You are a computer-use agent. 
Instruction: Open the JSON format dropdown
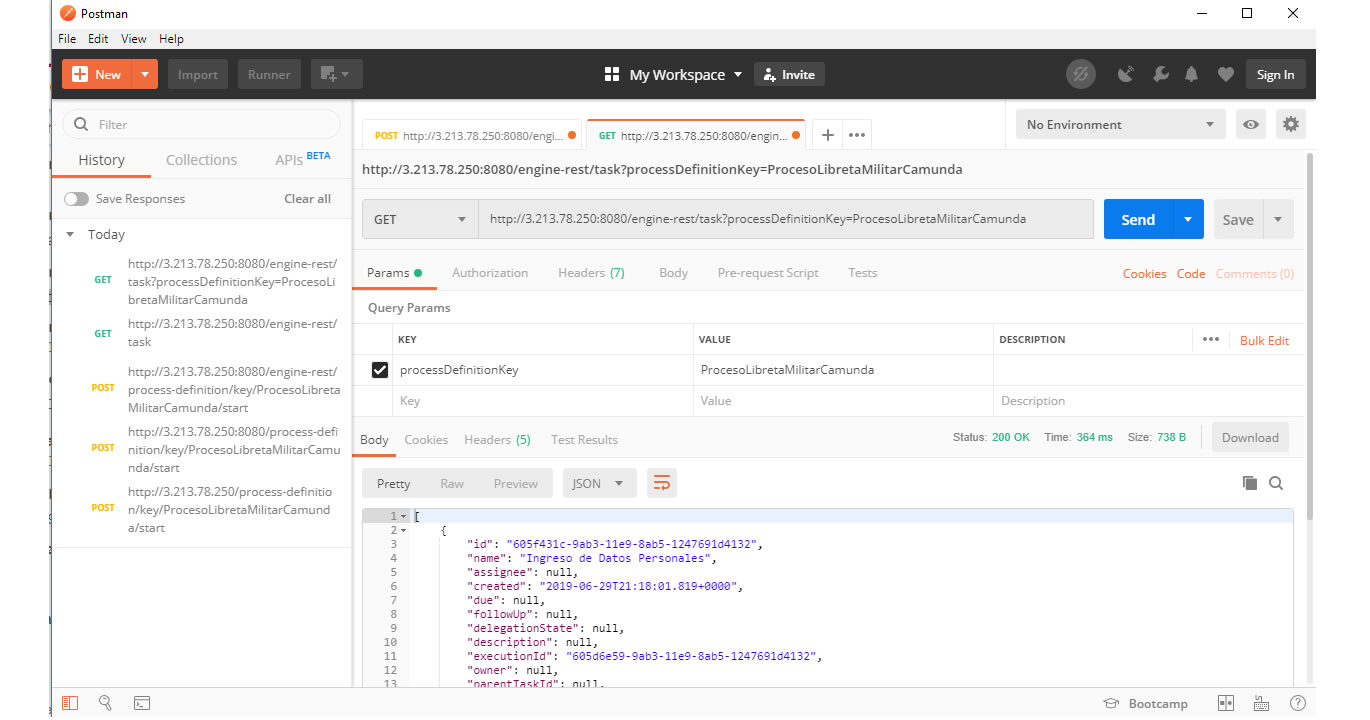coord(599,483)
